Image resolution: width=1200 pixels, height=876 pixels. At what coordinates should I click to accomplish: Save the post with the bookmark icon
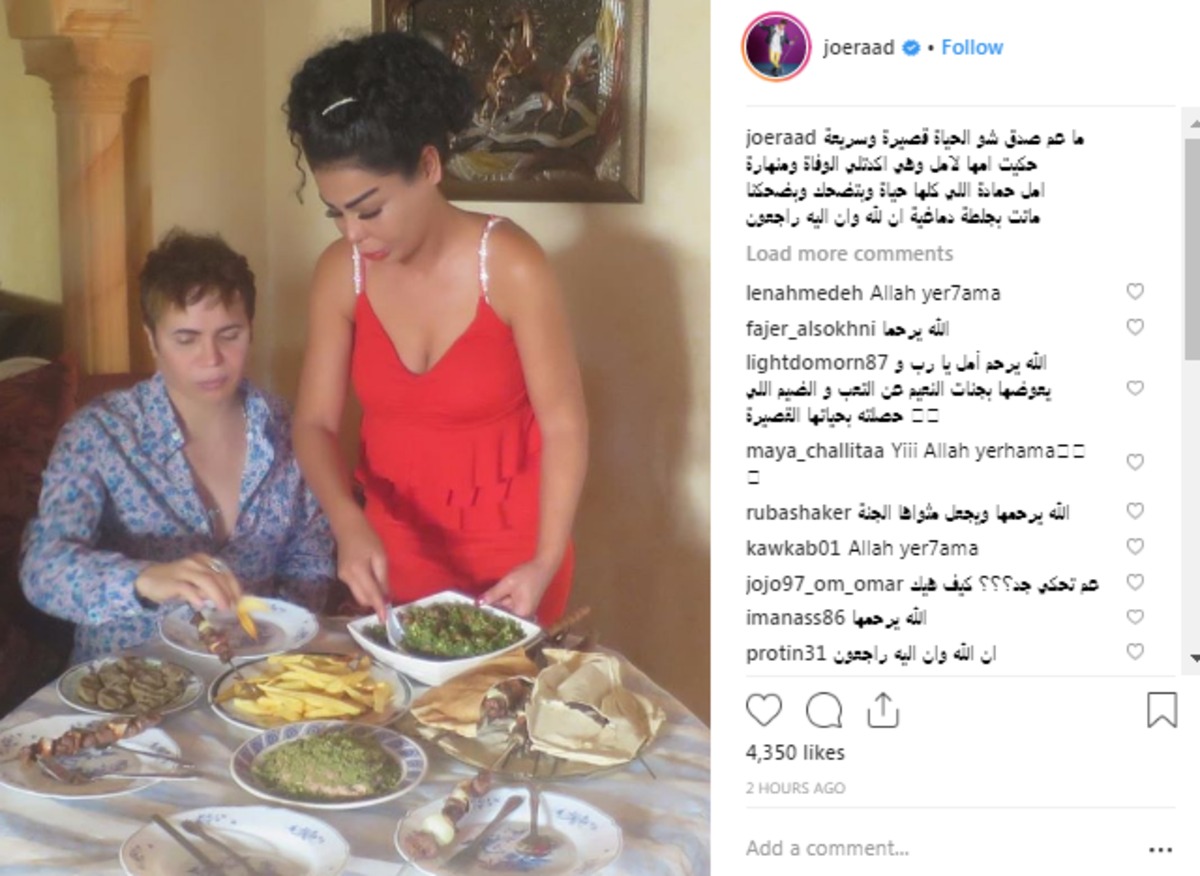pos(1161,710)
